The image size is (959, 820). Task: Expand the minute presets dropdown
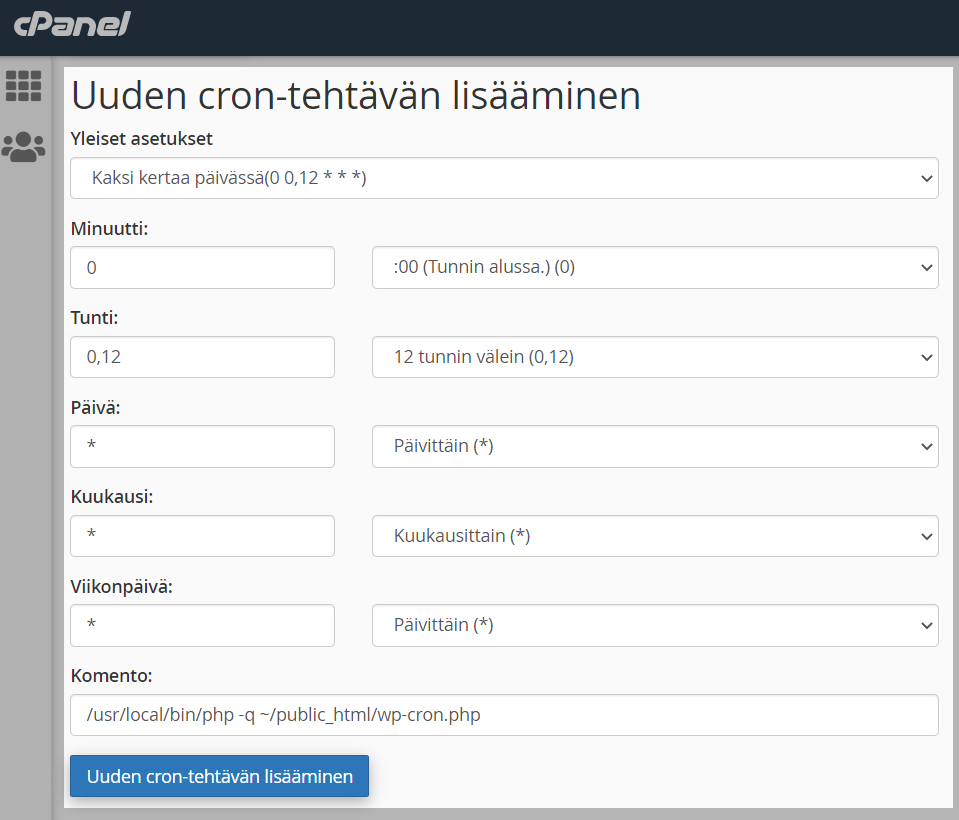point(655,267)
